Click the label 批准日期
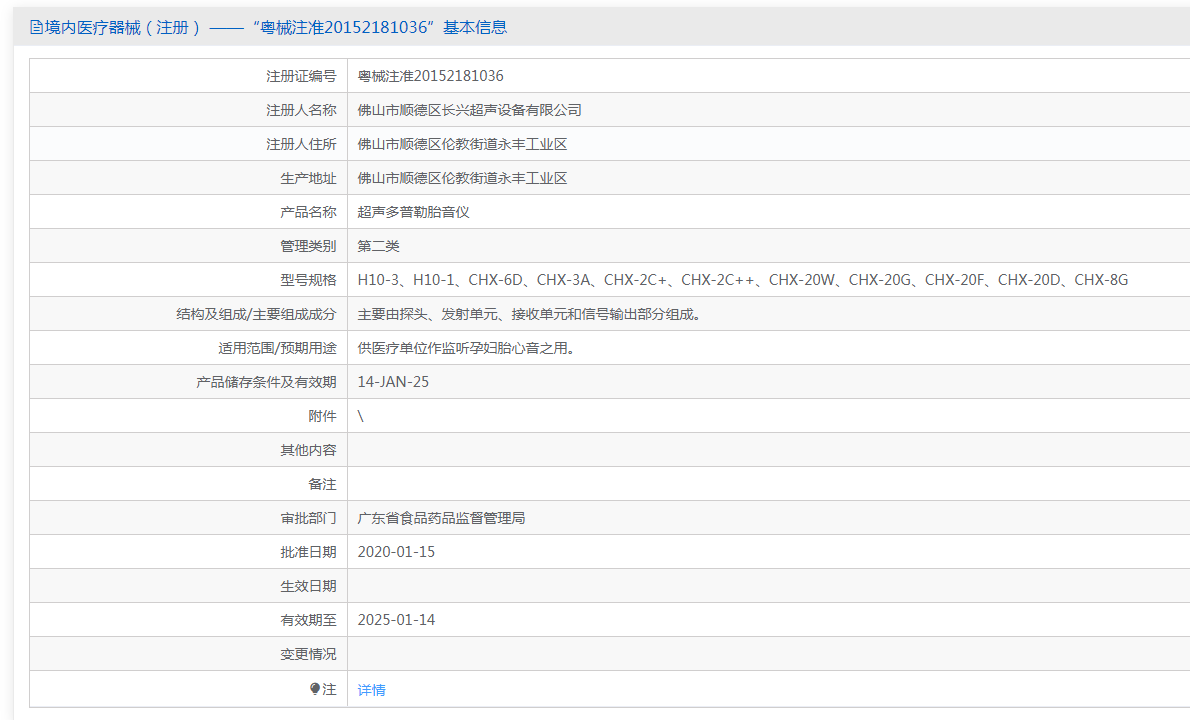This screenshot has height=720, width=1190. point(308,552)
